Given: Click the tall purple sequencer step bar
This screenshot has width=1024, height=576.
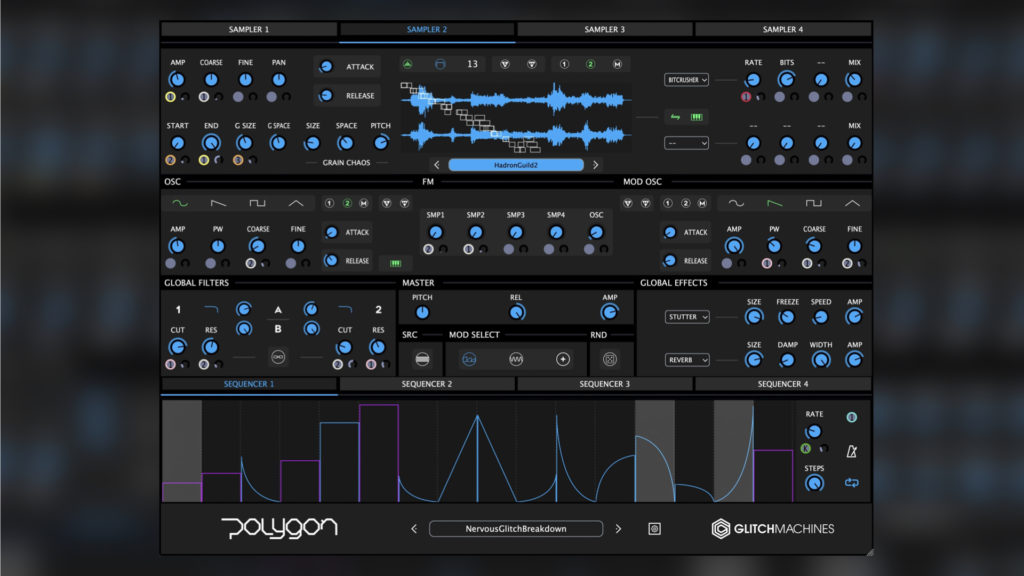Looking at the screenshot, I should tap(379, 453).
